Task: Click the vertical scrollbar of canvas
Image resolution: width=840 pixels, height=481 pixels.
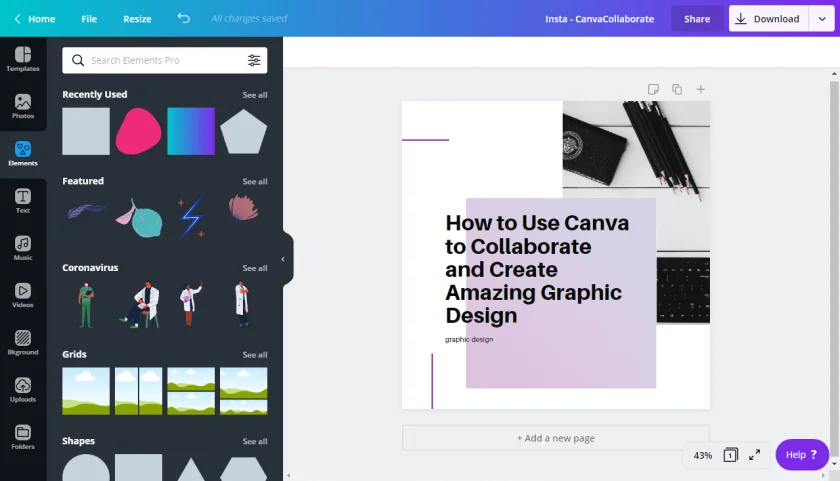Action: (834, 268)
